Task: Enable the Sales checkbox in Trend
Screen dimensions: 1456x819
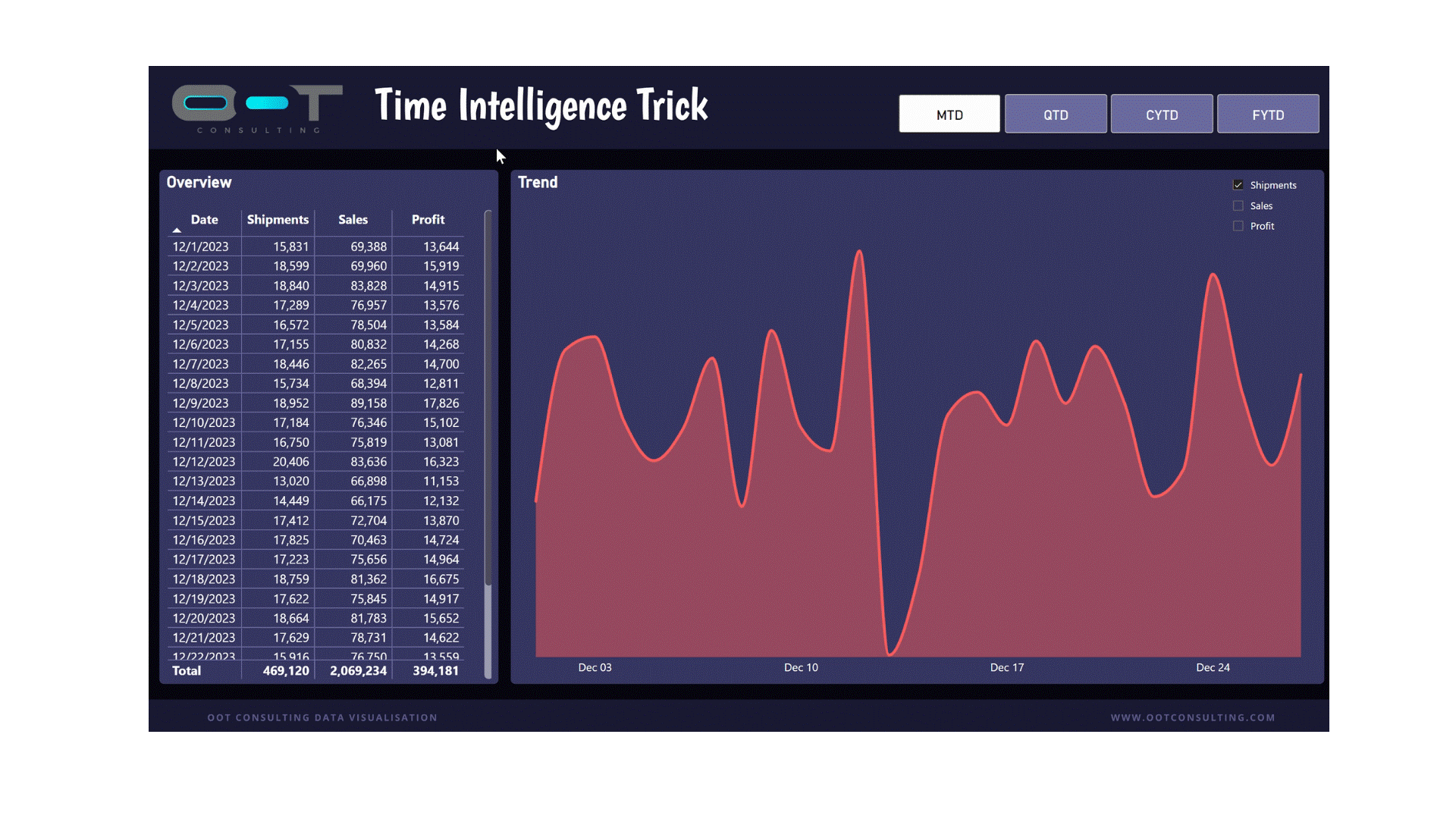Action: (x=1238, y=206)
